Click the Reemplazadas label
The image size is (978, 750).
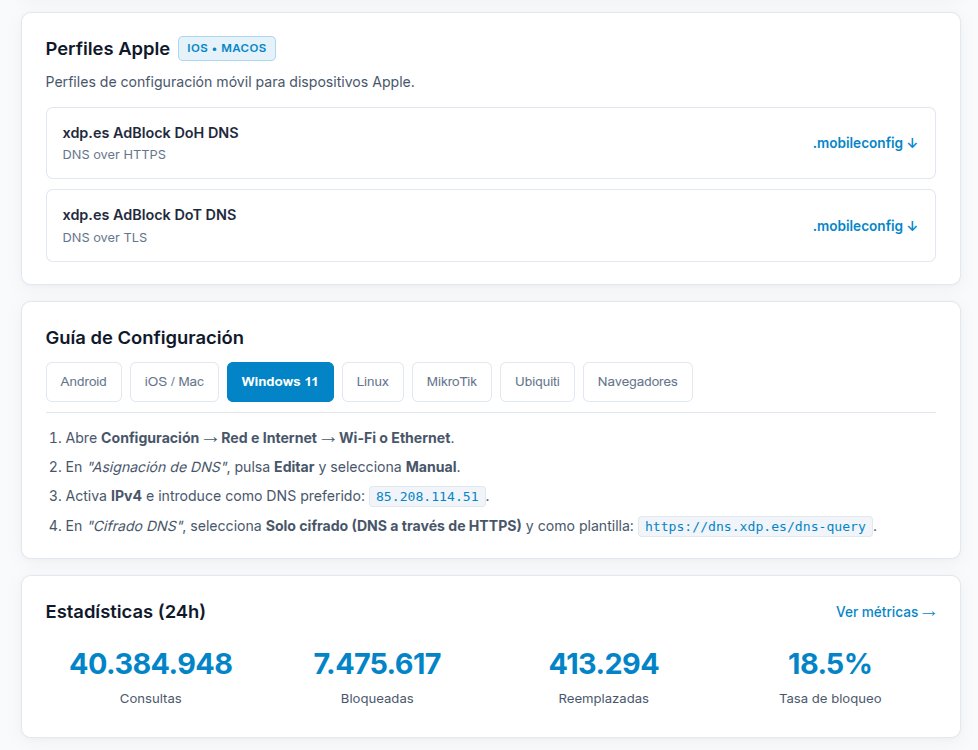(604, 699)
